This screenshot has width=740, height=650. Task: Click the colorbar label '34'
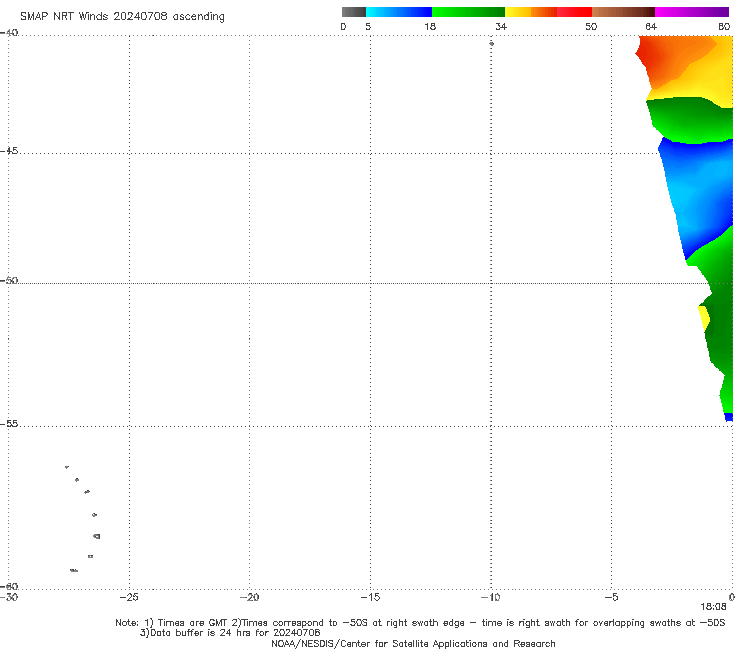501,26
